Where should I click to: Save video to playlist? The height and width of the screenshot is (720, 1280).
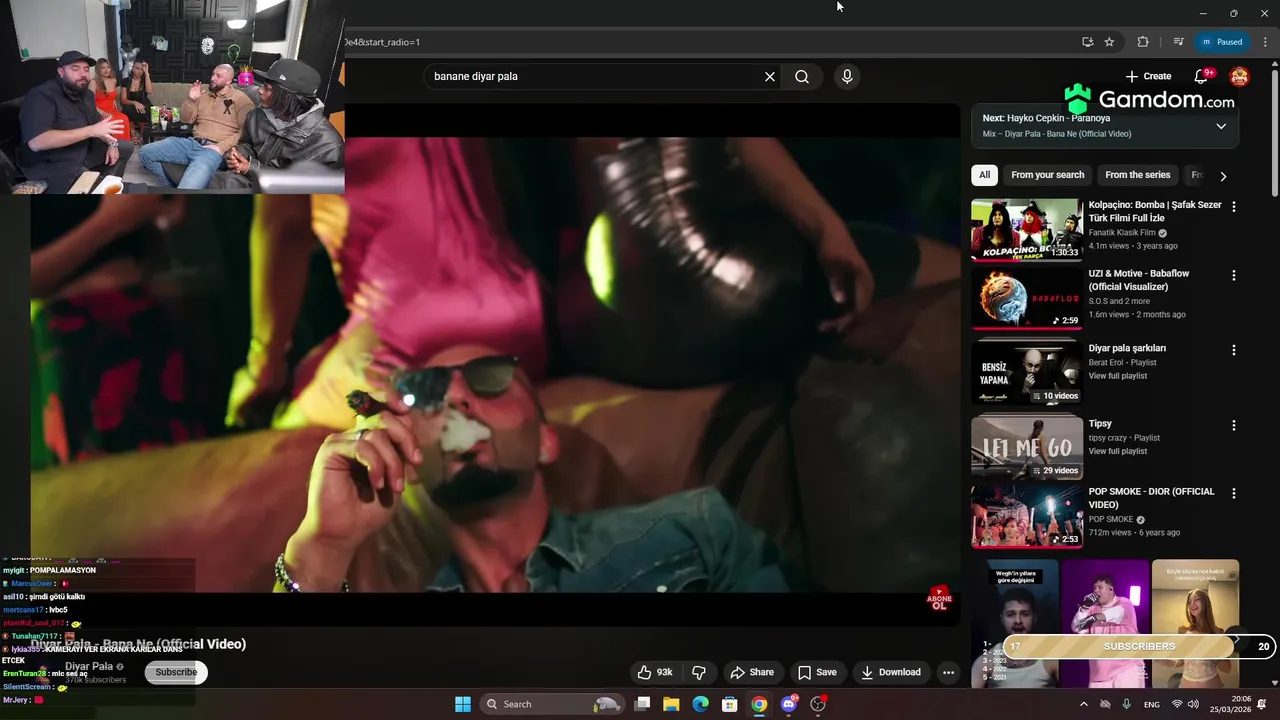(817, 672)
